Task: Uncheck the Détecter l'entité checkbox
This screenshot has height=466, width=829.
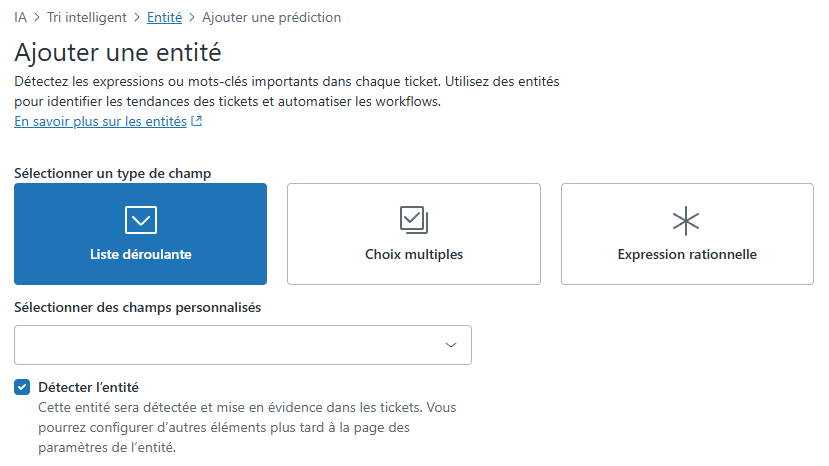Action: click(22, 387)
